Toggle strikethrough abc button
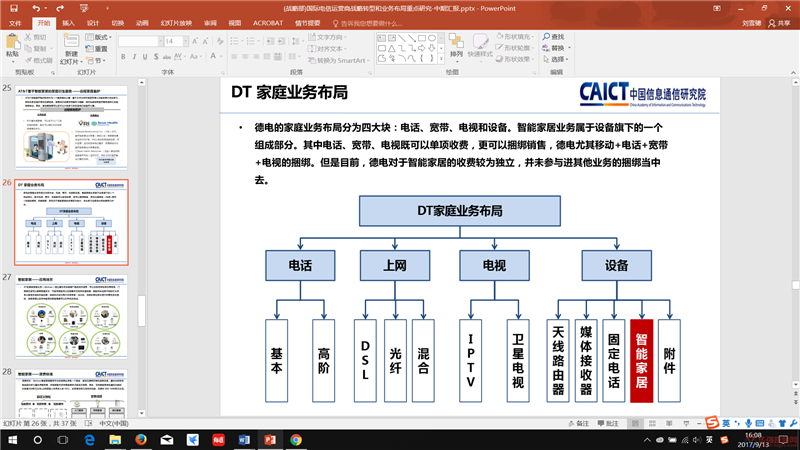This screenshot has width=800, height=450. [166, 57]
